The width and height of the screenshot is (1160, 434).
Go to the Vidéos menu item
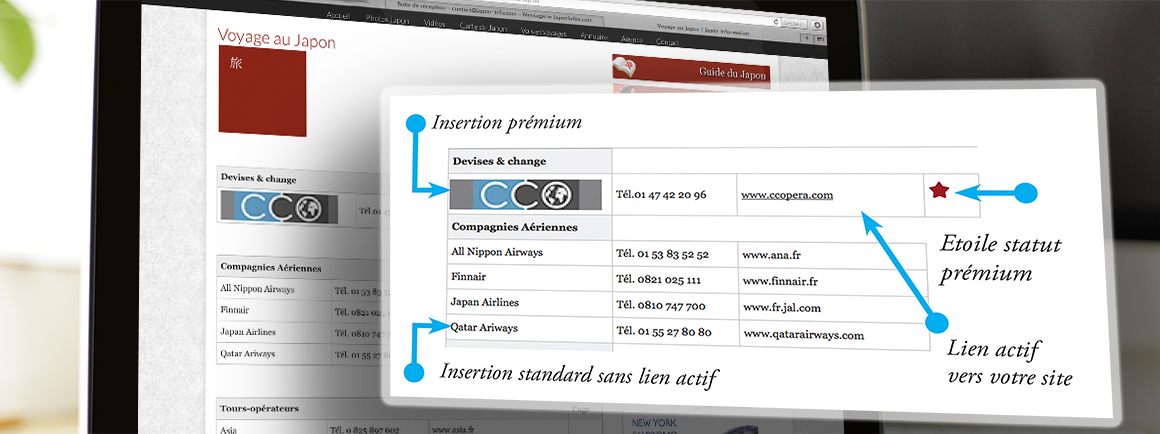click(435, 23)
